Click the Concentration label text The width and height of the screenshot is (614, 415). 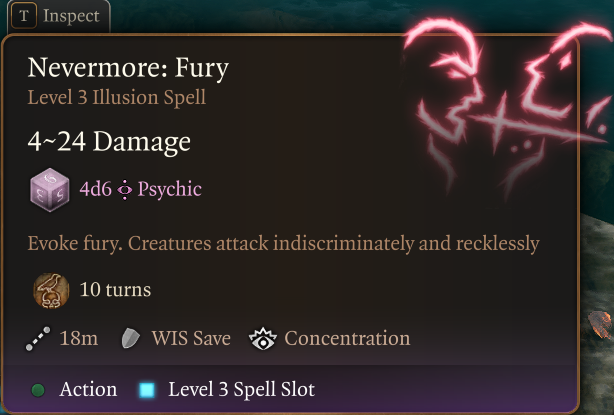[347, 338]
